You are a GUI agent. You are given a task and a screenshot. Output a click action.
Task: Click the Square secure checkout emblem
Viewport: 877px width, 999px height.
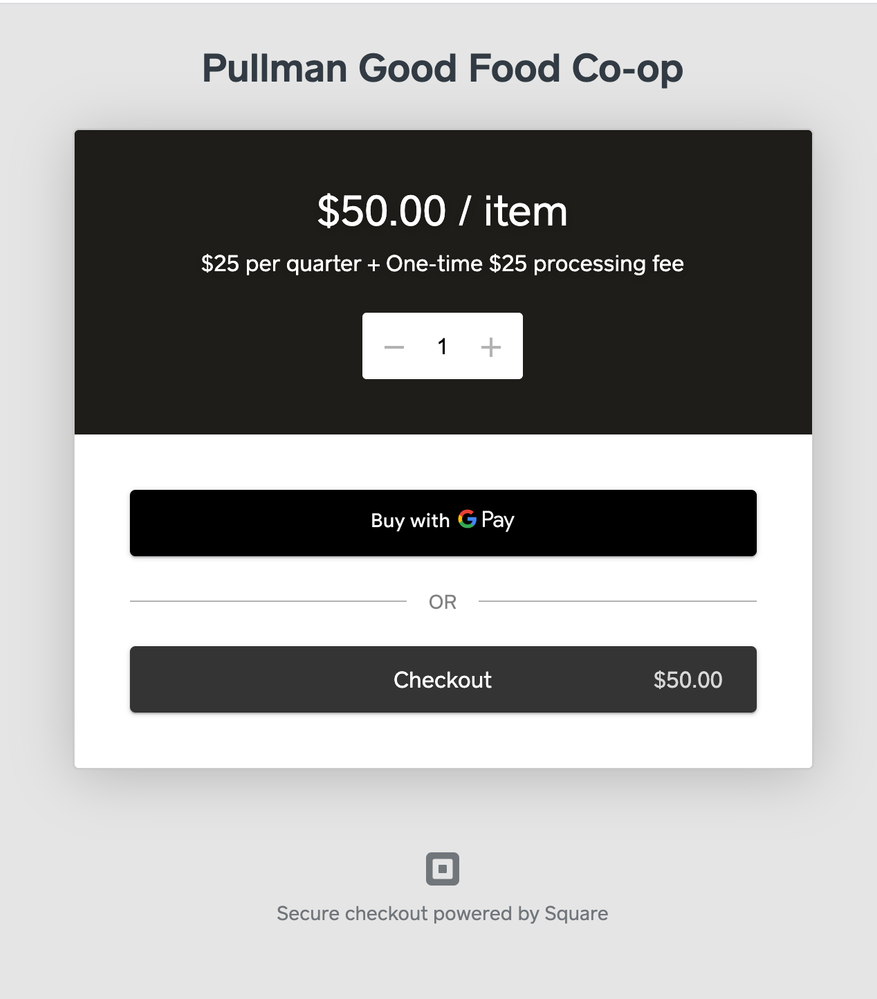[442, 868]
